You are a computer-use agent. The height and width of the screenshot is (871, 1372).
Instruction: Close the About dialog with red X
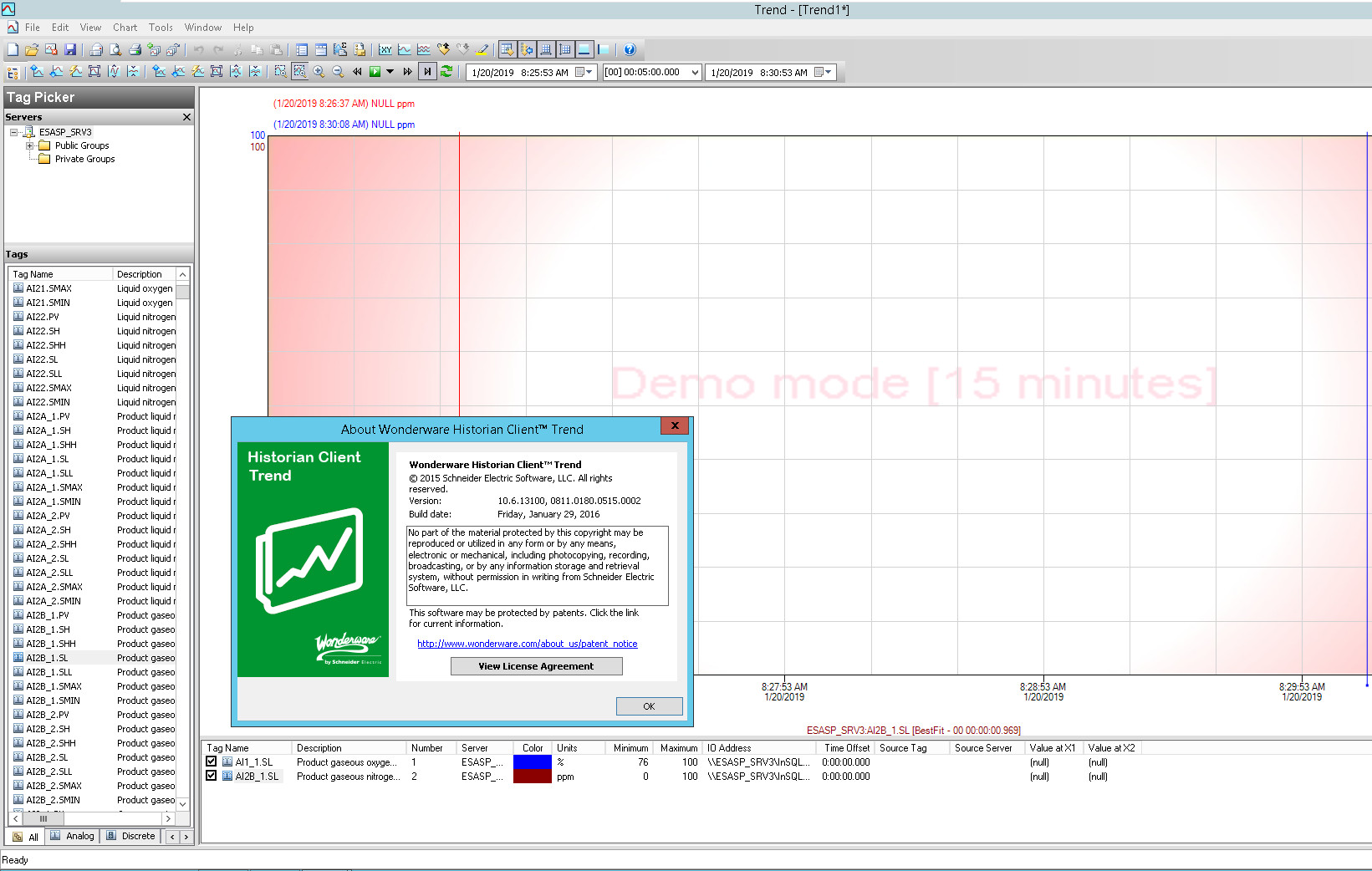(675, 426)
